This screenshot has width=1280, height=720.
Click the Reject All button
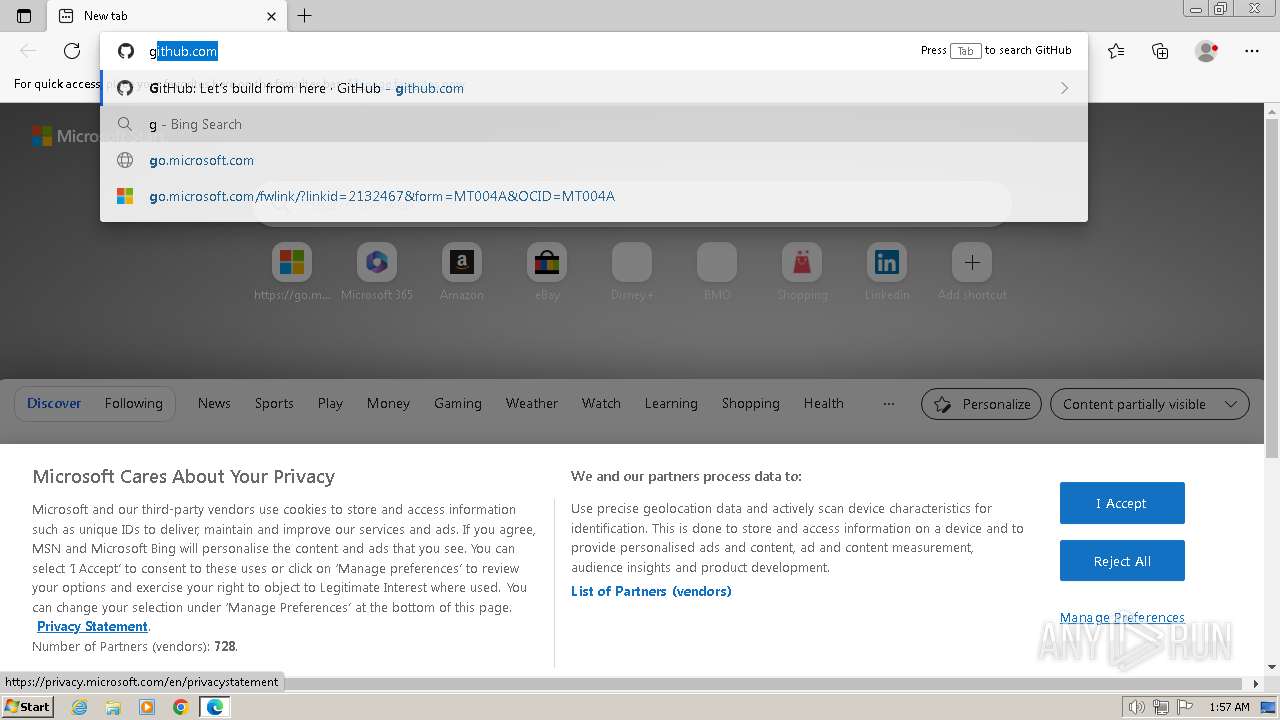point(1122,561)
